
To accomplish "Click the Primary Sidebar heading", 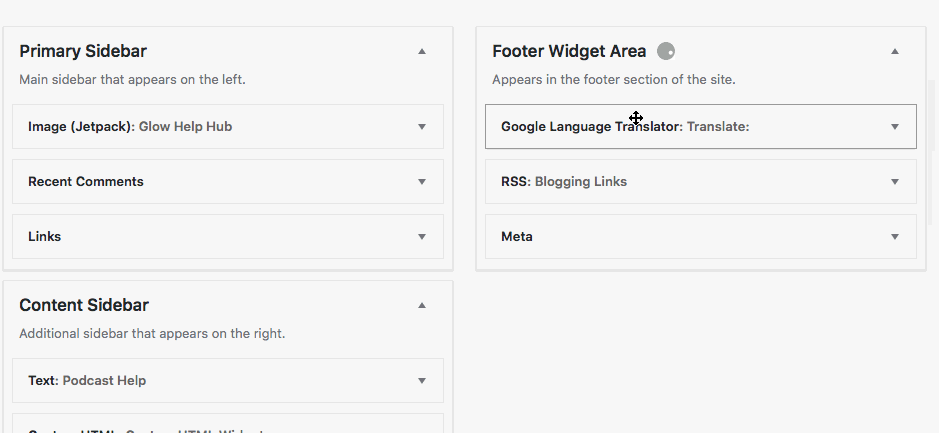I will coord(83,52).
